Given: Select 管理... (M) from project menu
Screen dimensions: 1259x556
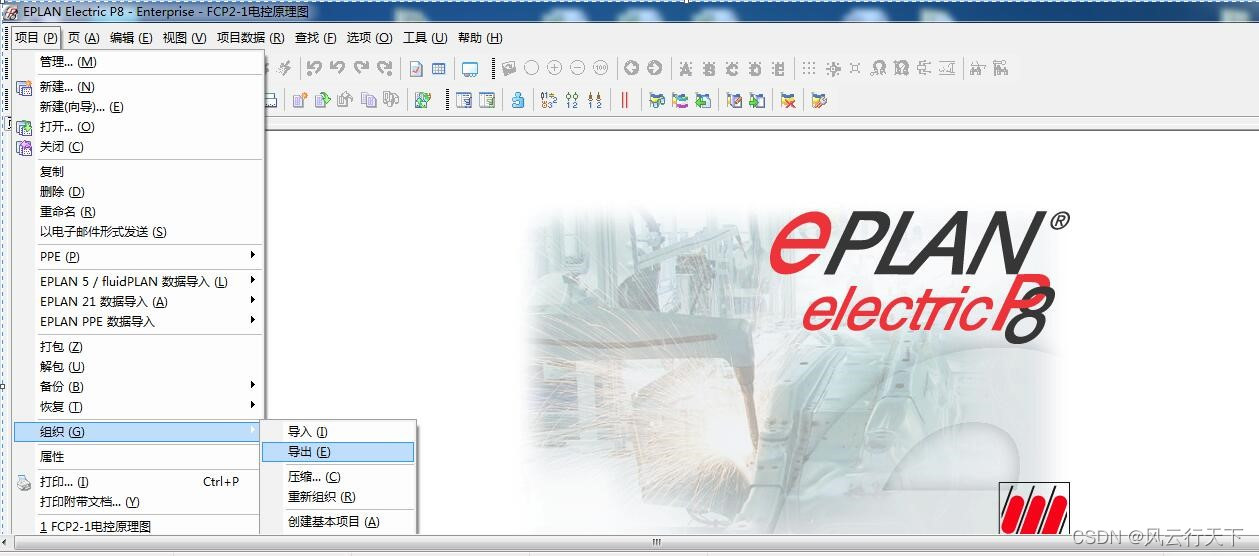Looking at the screenshot, I should (137, 62).
